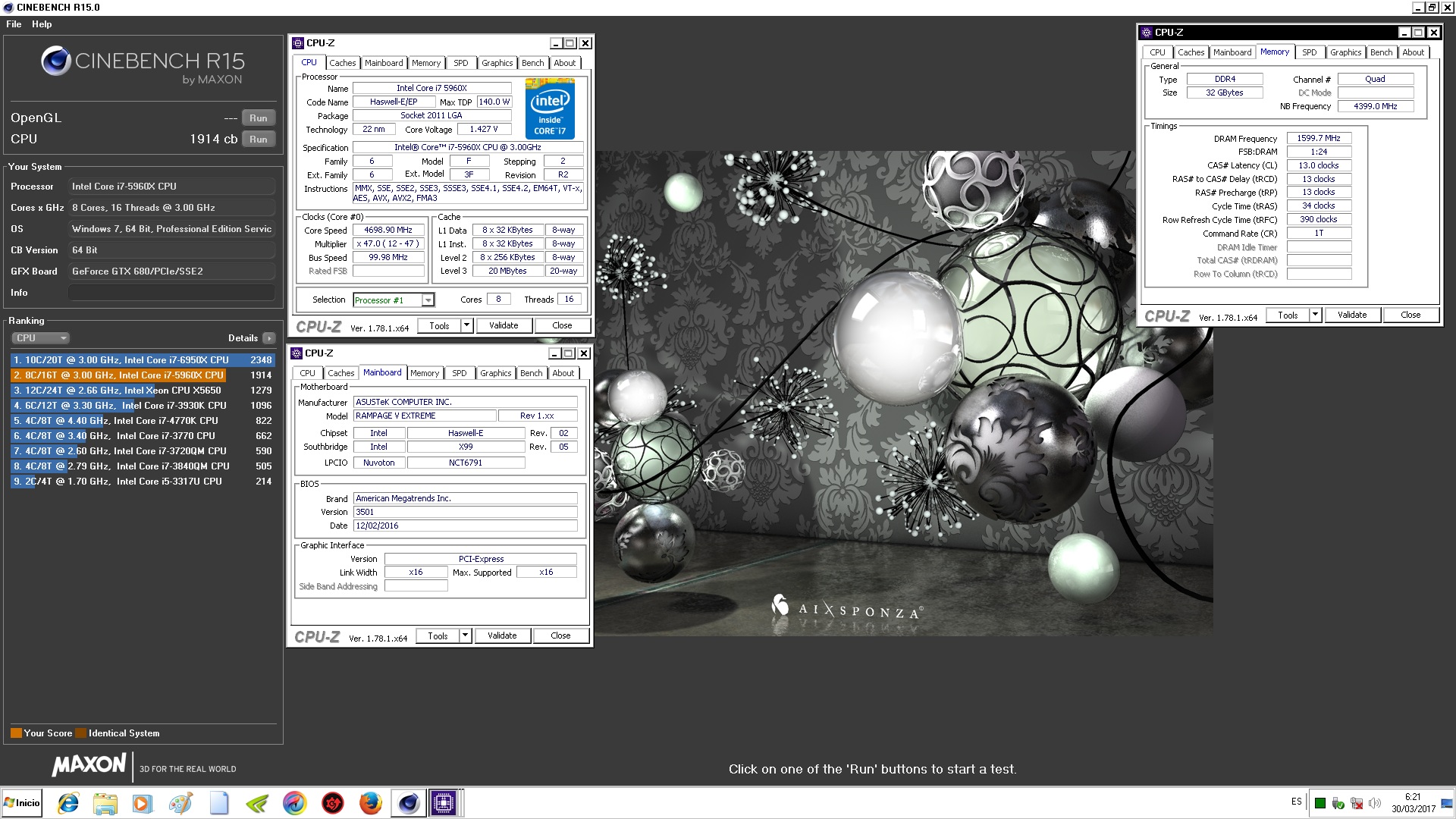
Task: Open the File menu in Cinebench
Action: point(14,24)
